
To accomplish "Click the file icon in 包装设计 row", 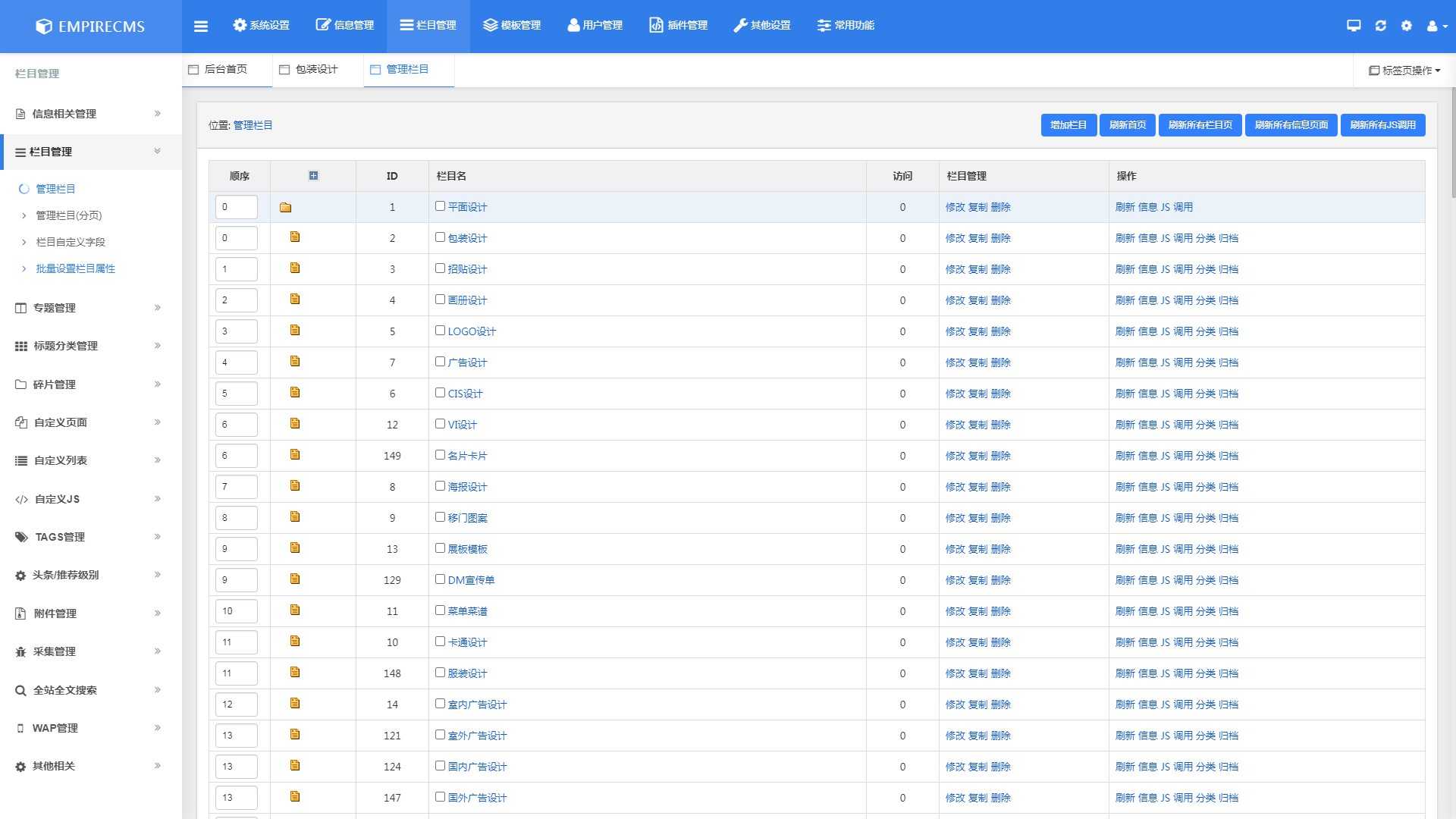I will tap(295, 237).
